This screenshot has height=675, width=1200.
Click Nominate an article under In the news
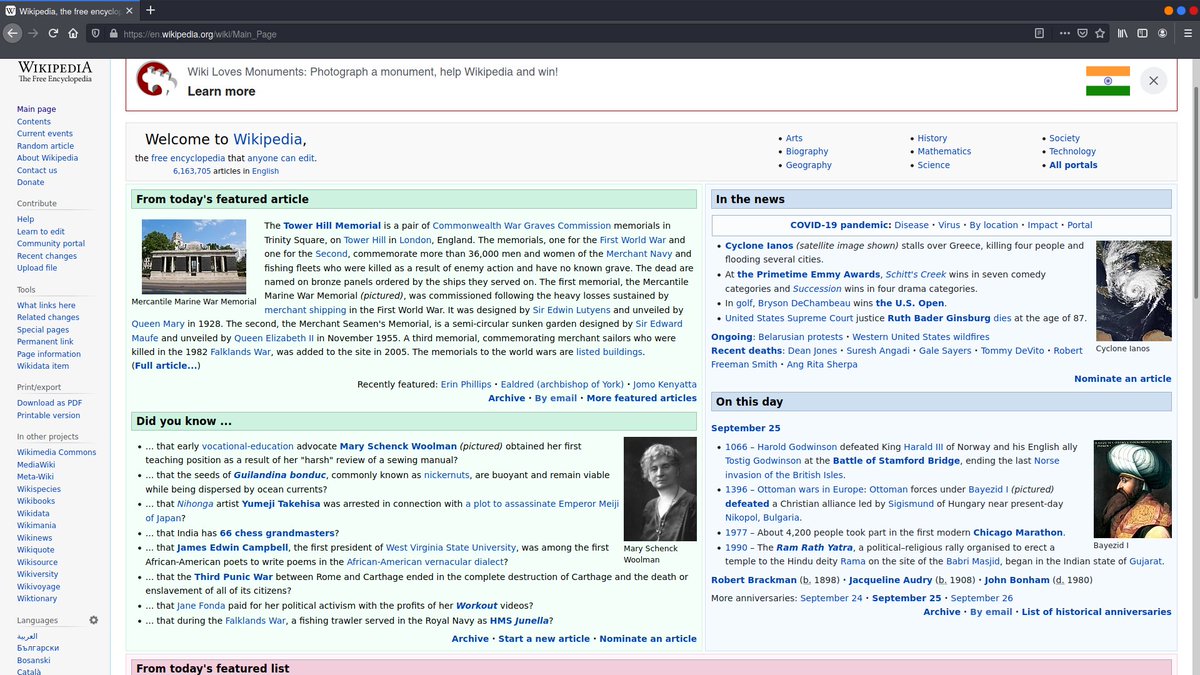1122,379
